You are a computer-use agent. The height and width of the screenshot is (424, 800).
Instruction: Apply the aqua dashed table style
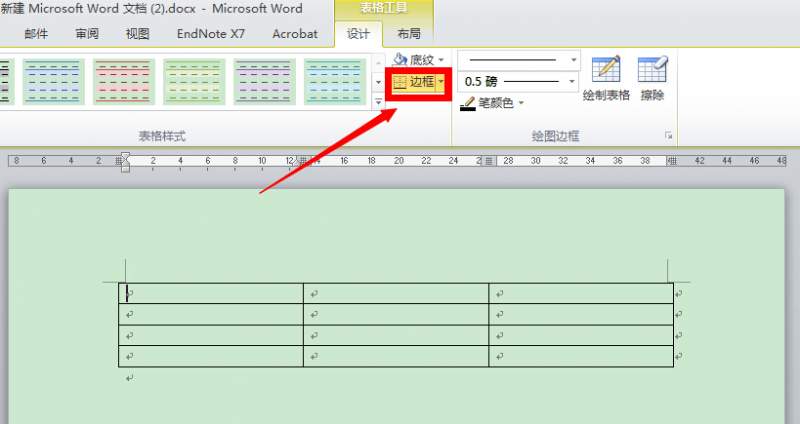coord(335,82)
